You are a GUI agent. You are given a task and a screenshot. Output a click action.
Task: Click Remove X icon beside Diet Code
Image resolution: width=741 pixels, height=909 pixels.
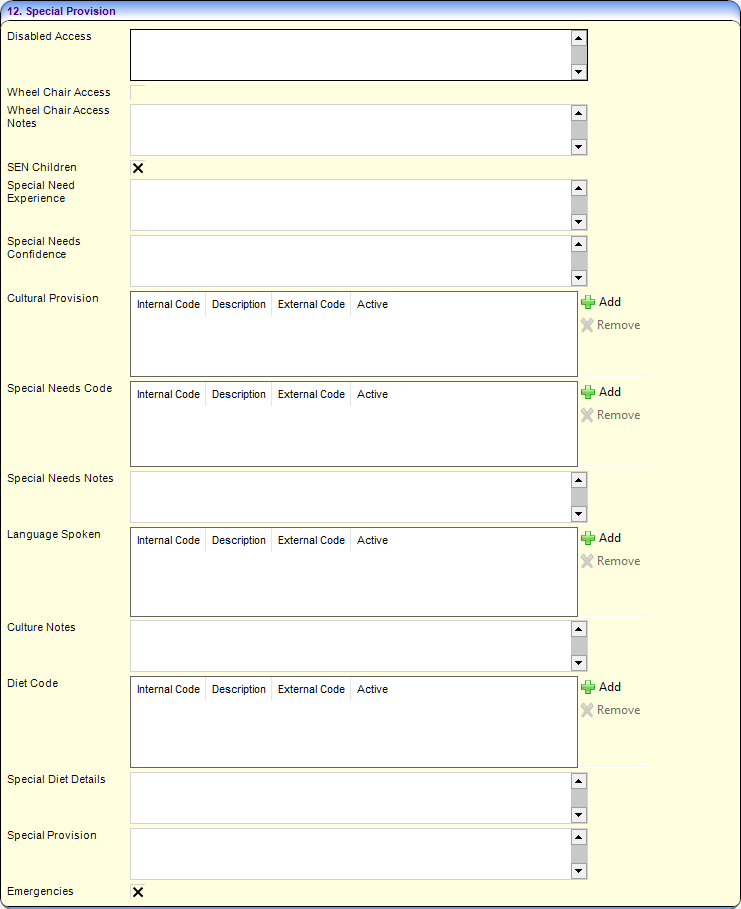pyautogui.click(x=587, y=710)
